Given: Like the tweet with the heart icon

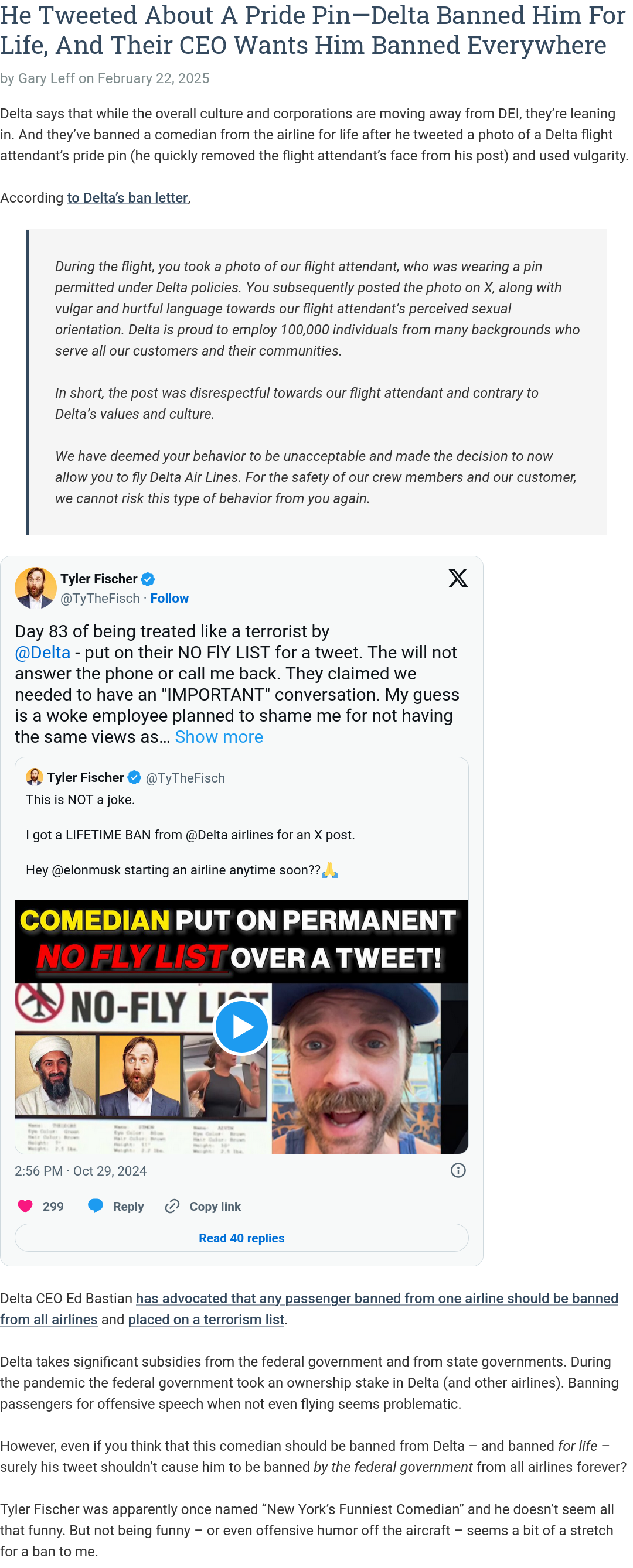Looking at the screenshot, I should click(25, 1206).
